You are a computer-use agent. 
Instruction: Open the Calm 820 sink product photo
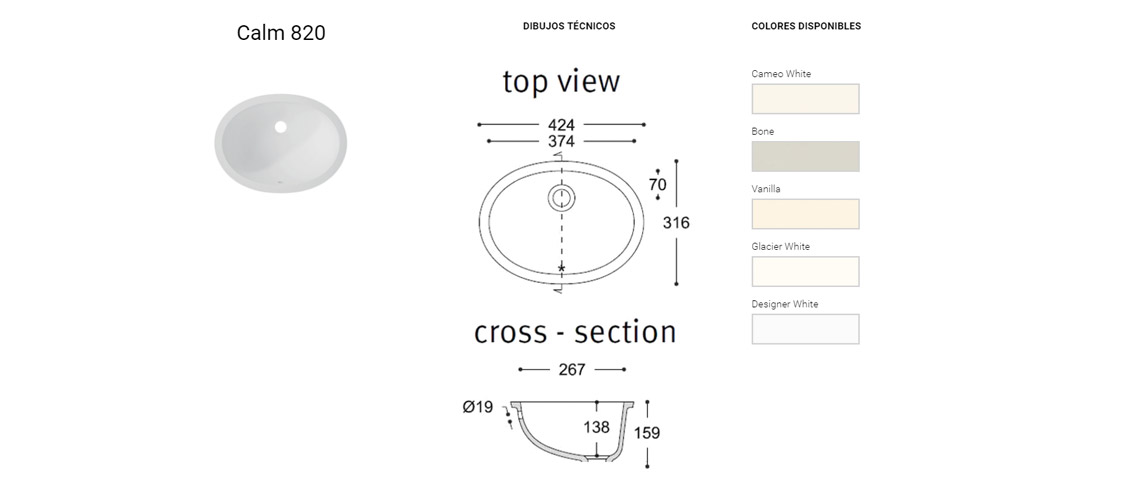pos(281,142)
